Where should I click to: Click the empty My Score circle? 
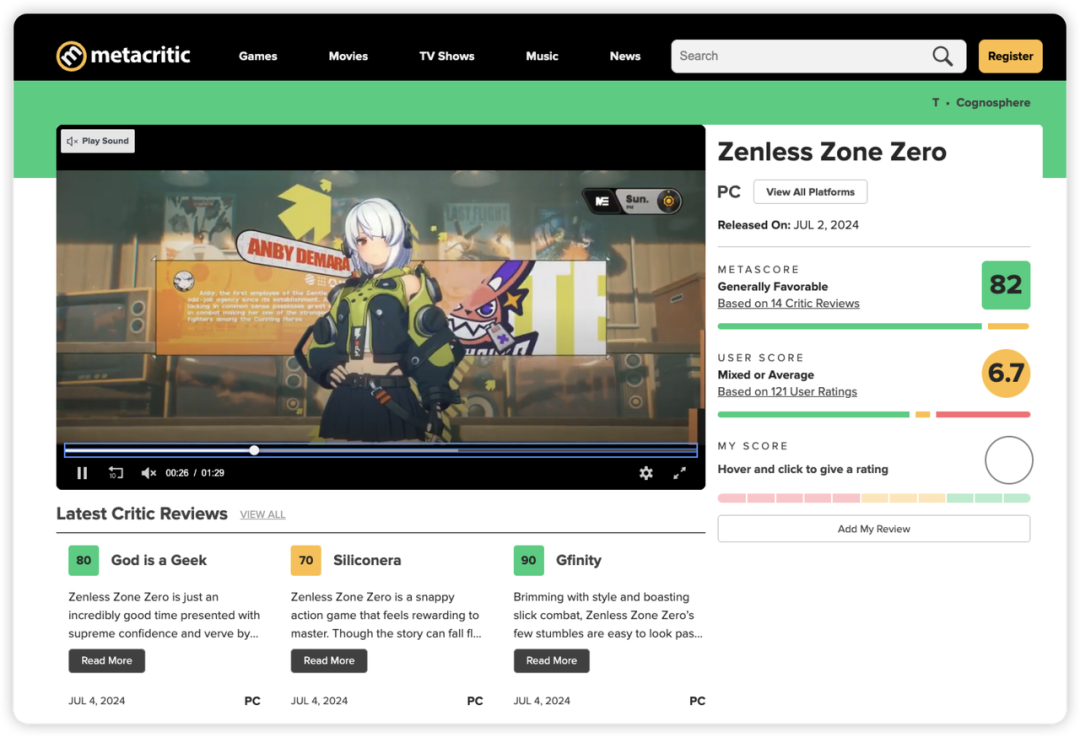click(x=1009, y=460)
